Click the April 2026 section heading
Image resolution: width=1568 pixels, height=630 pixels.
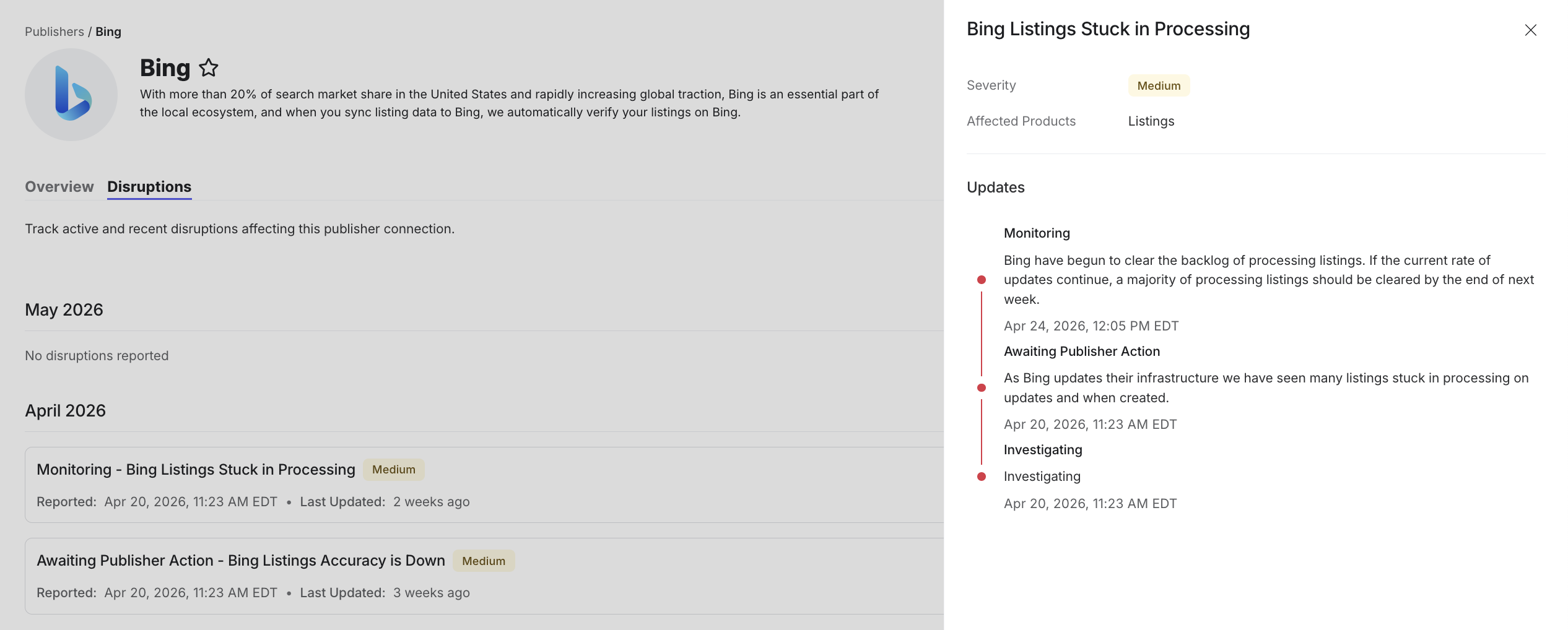[65, 410]
